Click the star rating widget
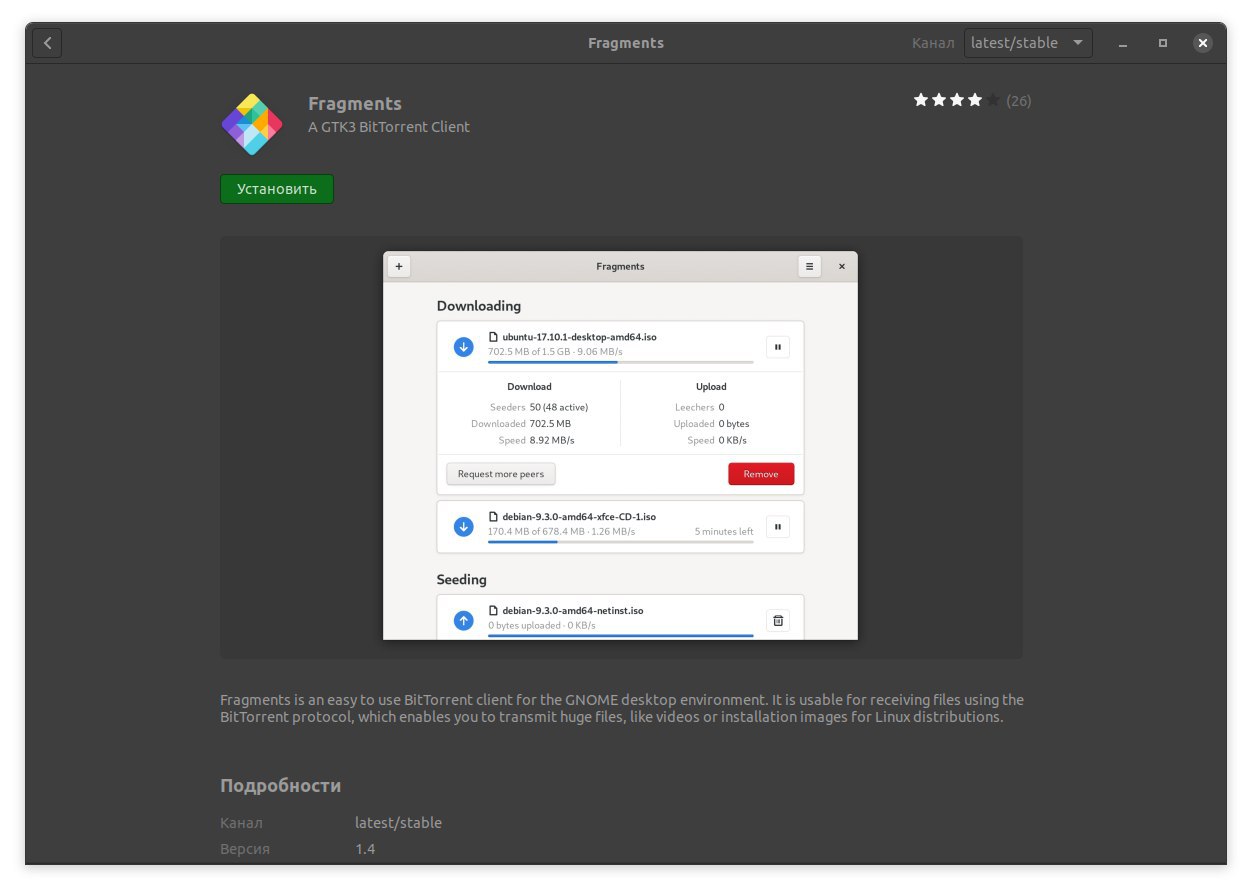Image resolution: width=1252 pixels, height=893 pixels. click(956, 100)
